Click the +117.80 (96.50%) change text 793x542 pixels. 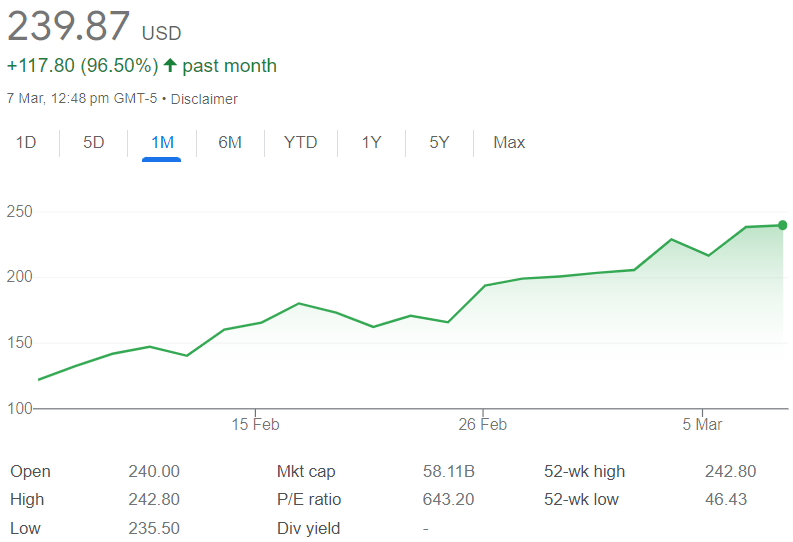(x=82, y=66)
